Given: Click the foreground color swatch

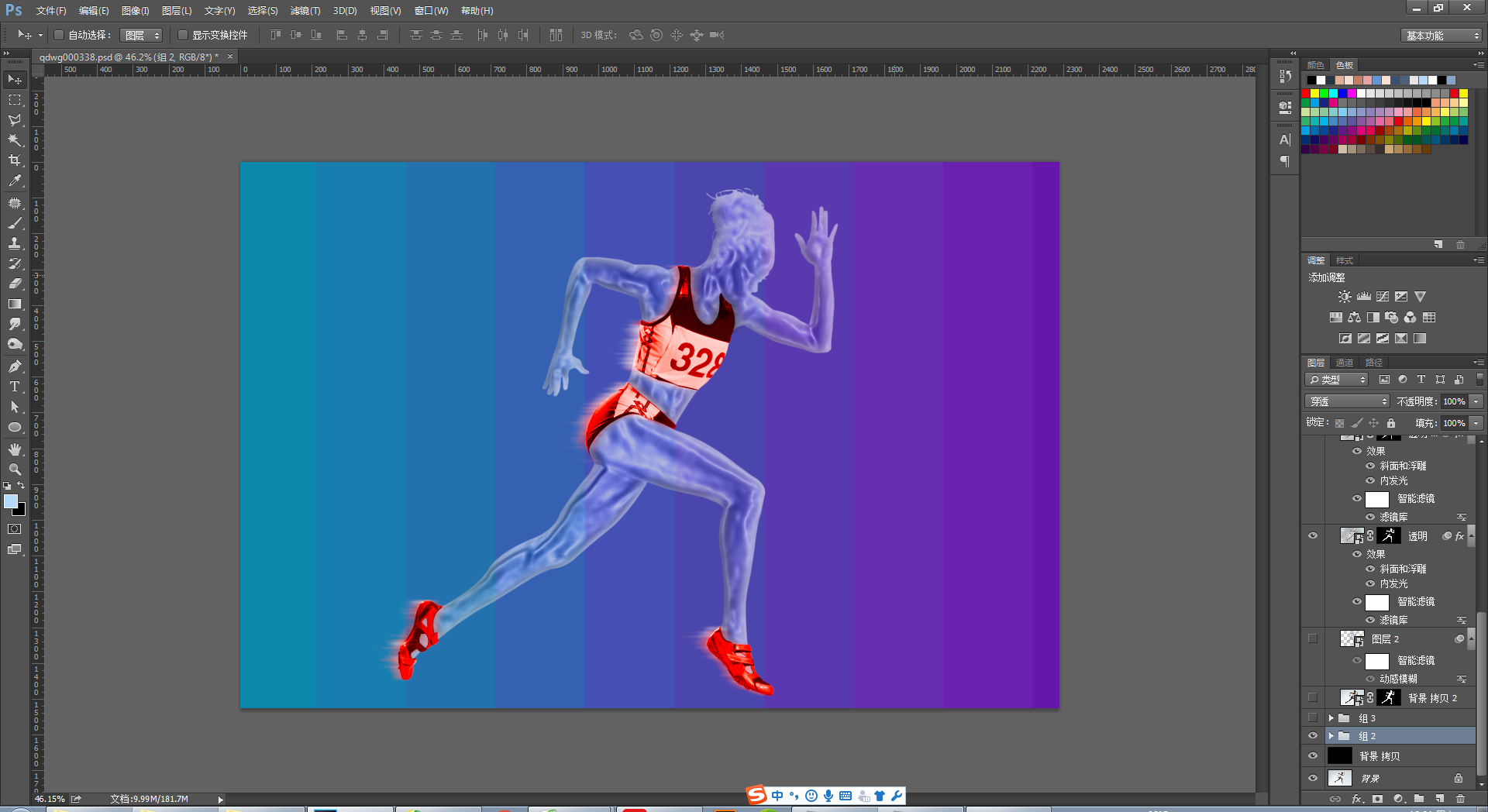Looking at the screenshot, I should [x=11, y=502].
